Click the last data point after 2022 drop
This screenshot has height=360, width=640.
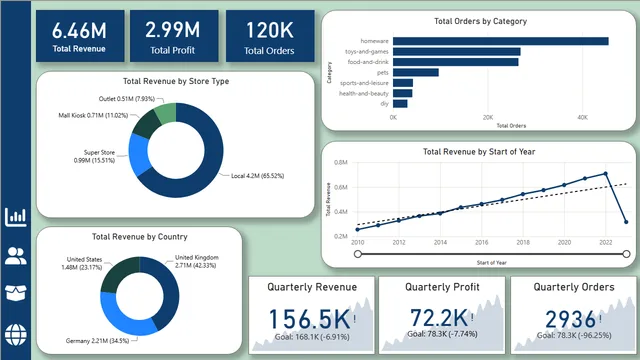pos(627,222)
